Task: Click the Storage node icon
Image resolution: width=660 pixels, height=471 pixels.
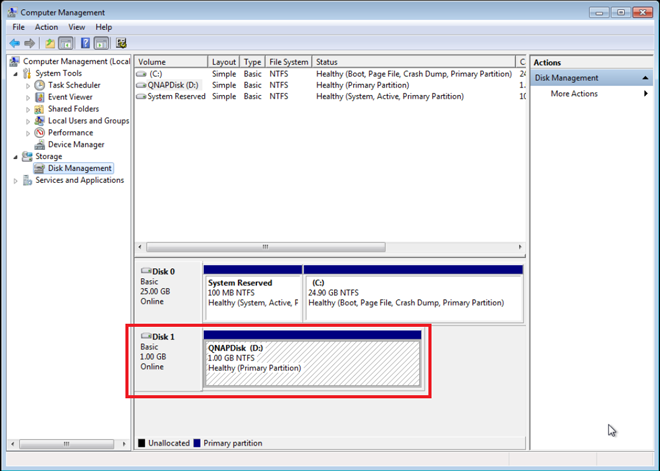Action: point(27,156)
